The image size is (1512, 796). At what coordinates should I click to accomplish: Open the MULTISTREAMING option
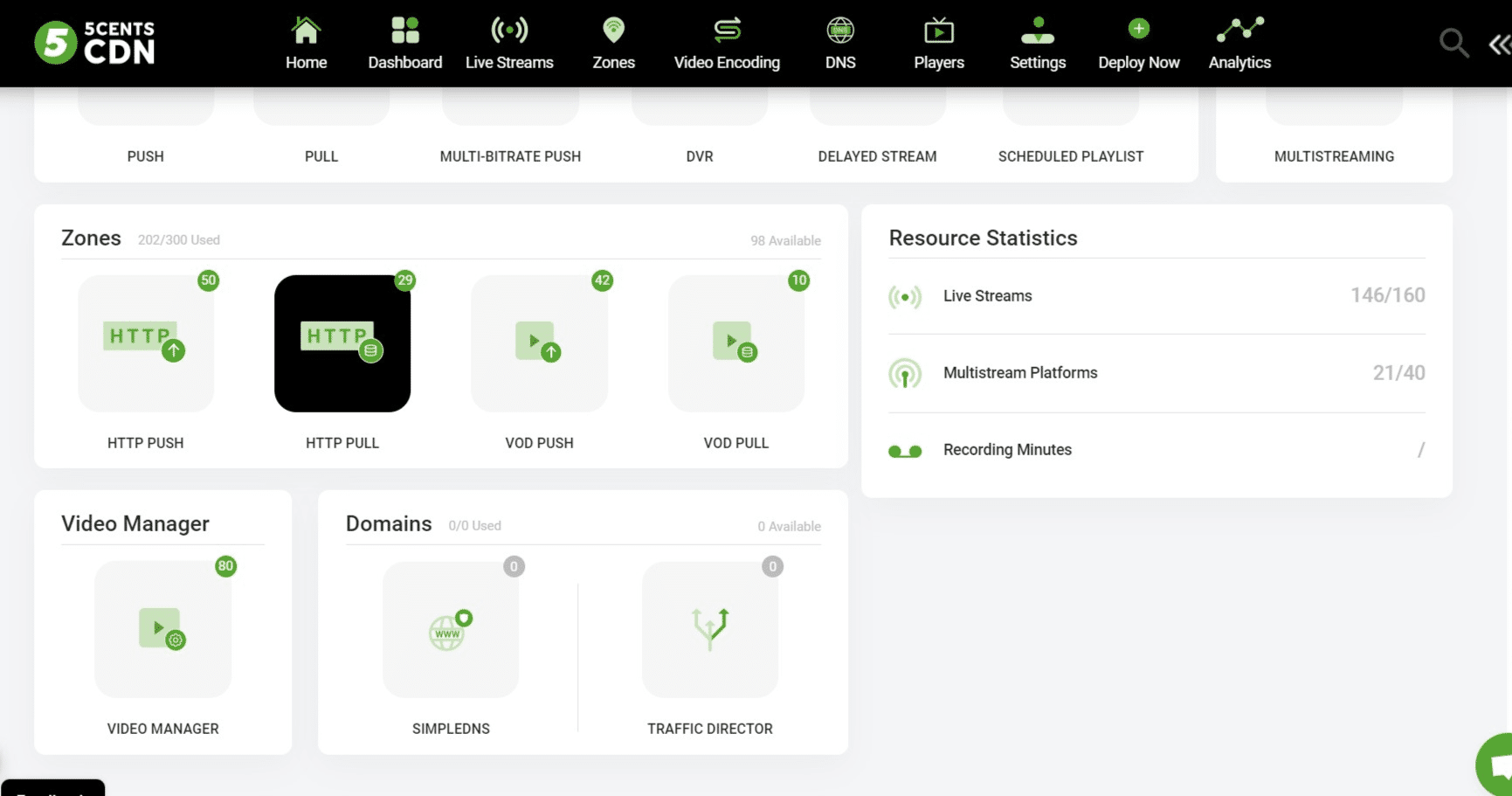[1334, 156]
